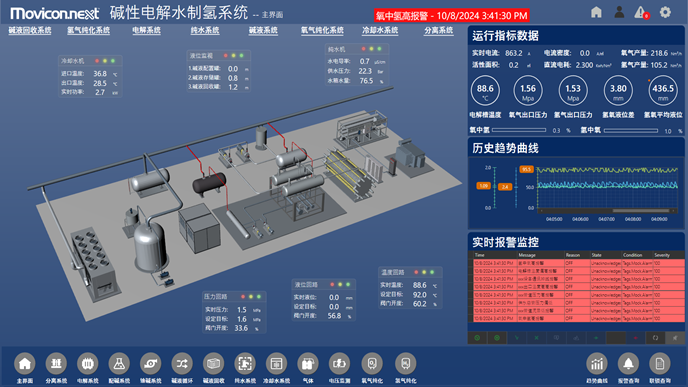Screen dimensions: 688x387
Task: Select the 95.5 orange trend value label
Action: pyautogui.click(x=526, y=169)
